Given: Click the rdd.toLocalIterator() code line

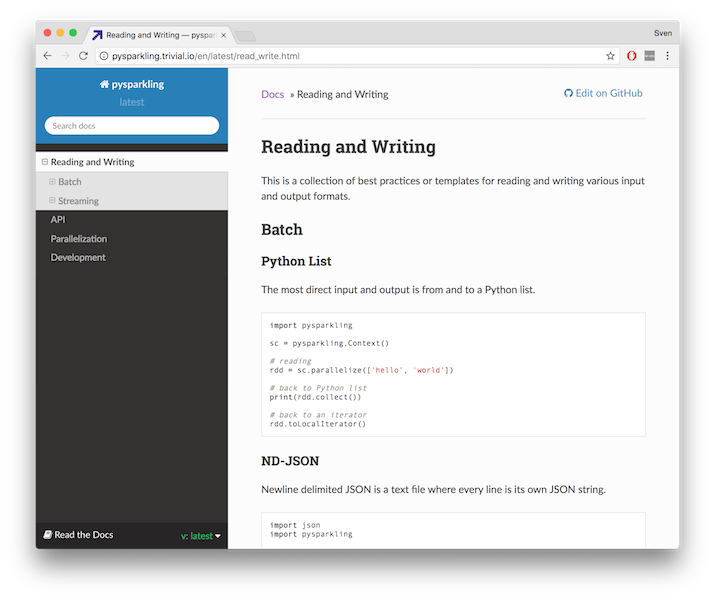Looking at the screenshot, I should (x=318, y=424).
